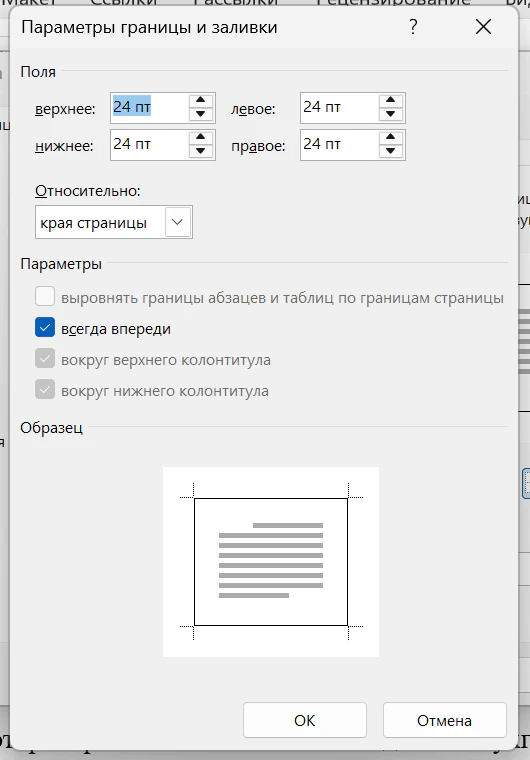Viewport: 530px width, 760px height.
Task: Click the help question mark icon
Action: (x=413, y=27)
